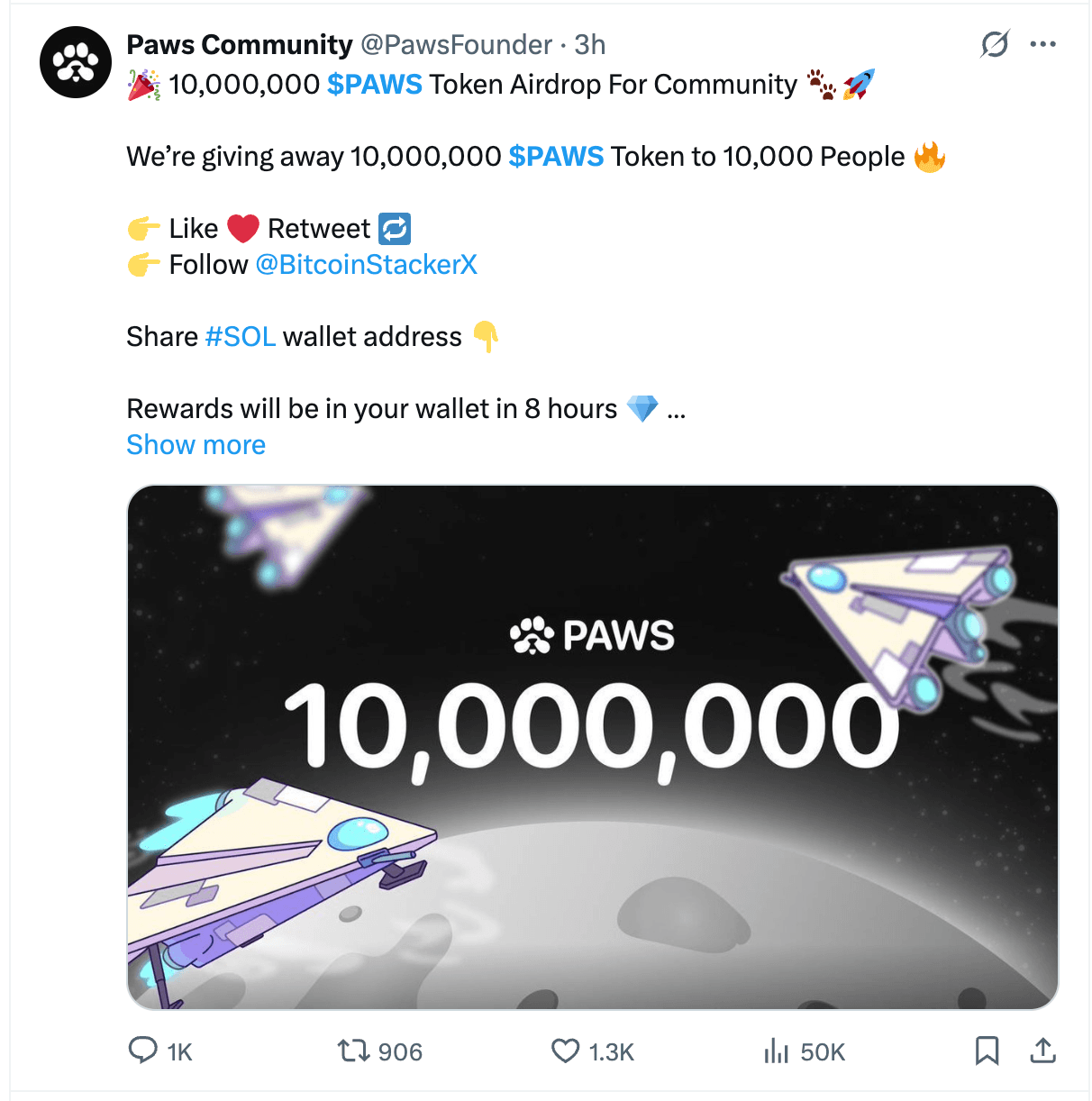The image size is (1092, 1101).
Task: Open the #SOL hashtag page
Action: [241, 336]
